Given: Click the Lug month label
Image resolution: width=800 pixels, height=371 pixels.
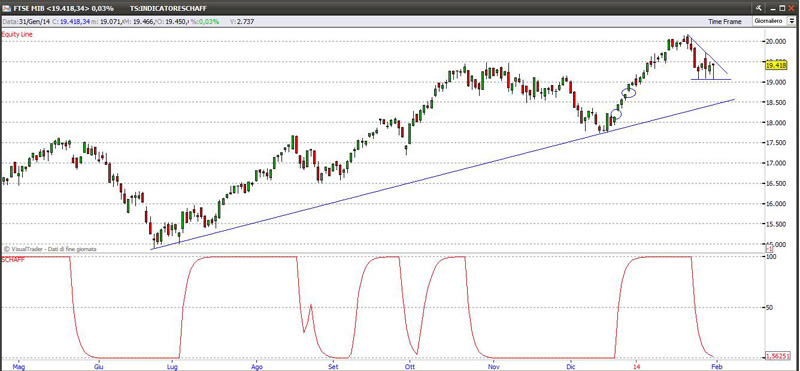Looking at the screenshot, I should (173, 366).
